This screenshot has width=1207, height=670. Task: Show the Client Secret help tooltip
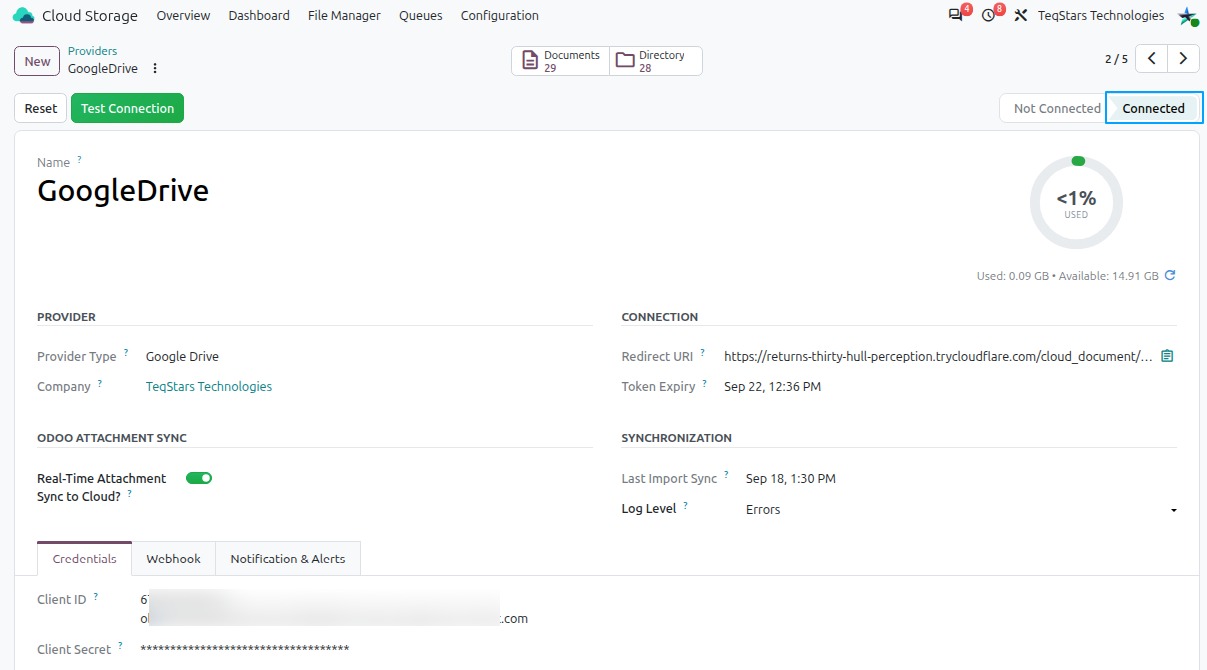coord(121,646)
